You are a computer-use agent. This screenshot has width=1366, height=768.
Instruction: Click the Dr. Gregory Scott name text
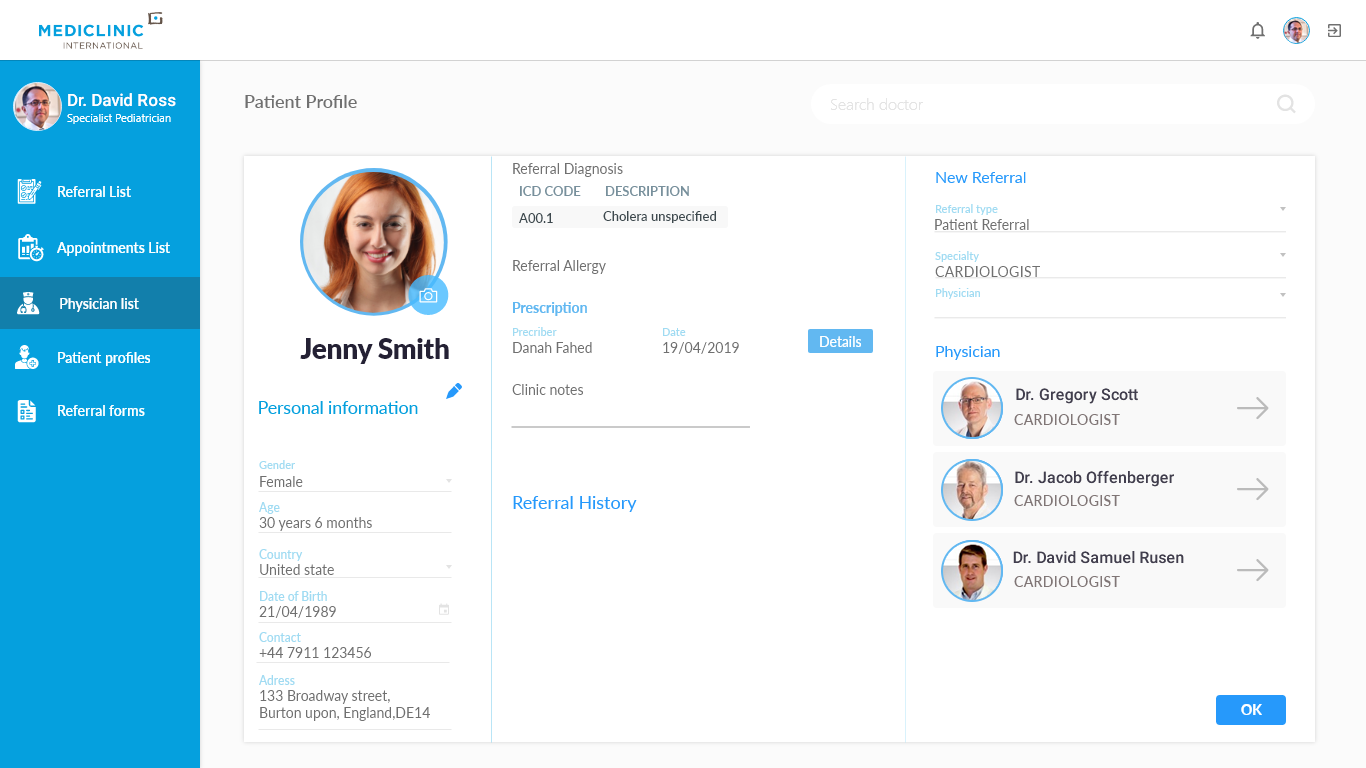(x=1076, y=395)
